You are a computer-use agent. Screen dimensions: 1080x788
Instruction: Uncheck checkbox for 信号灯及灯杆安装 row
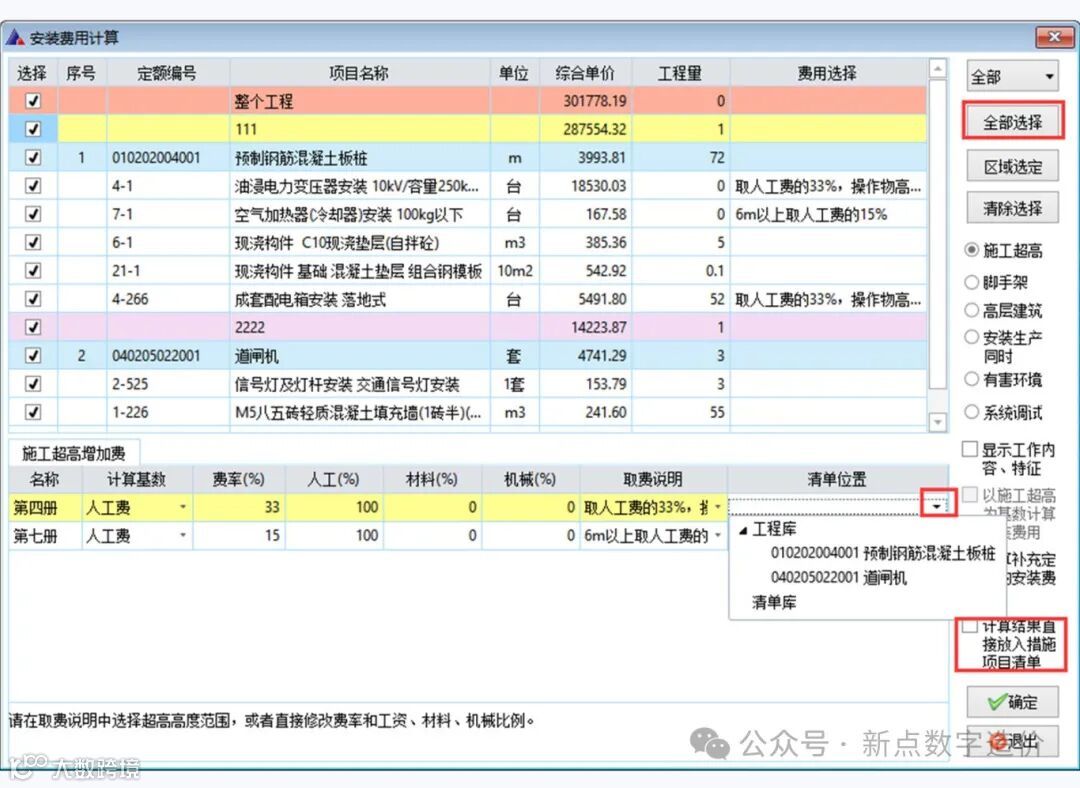(x=32, y=383)
